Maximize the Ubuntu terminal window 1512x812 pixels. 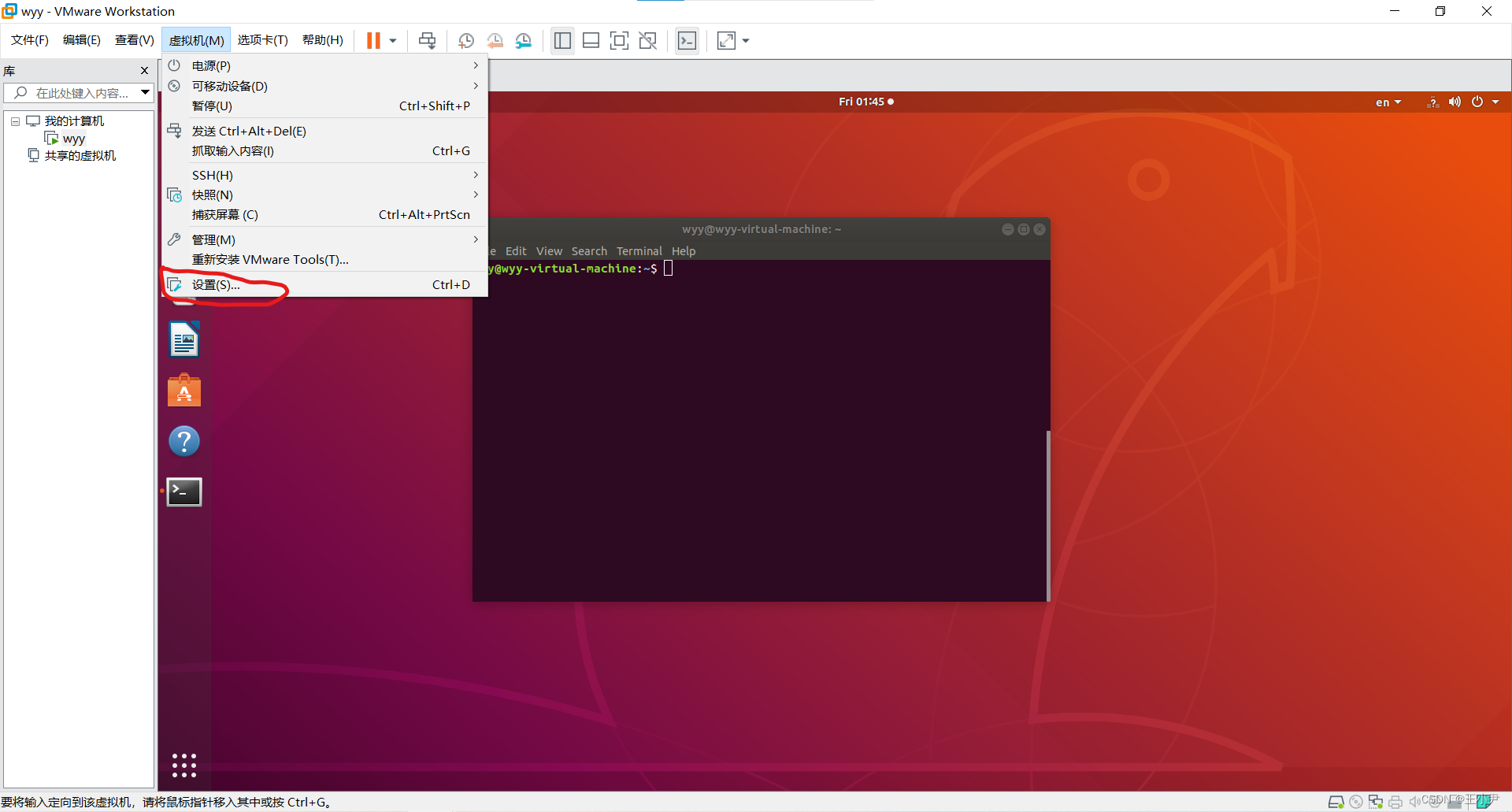[x=1024, y=229]
